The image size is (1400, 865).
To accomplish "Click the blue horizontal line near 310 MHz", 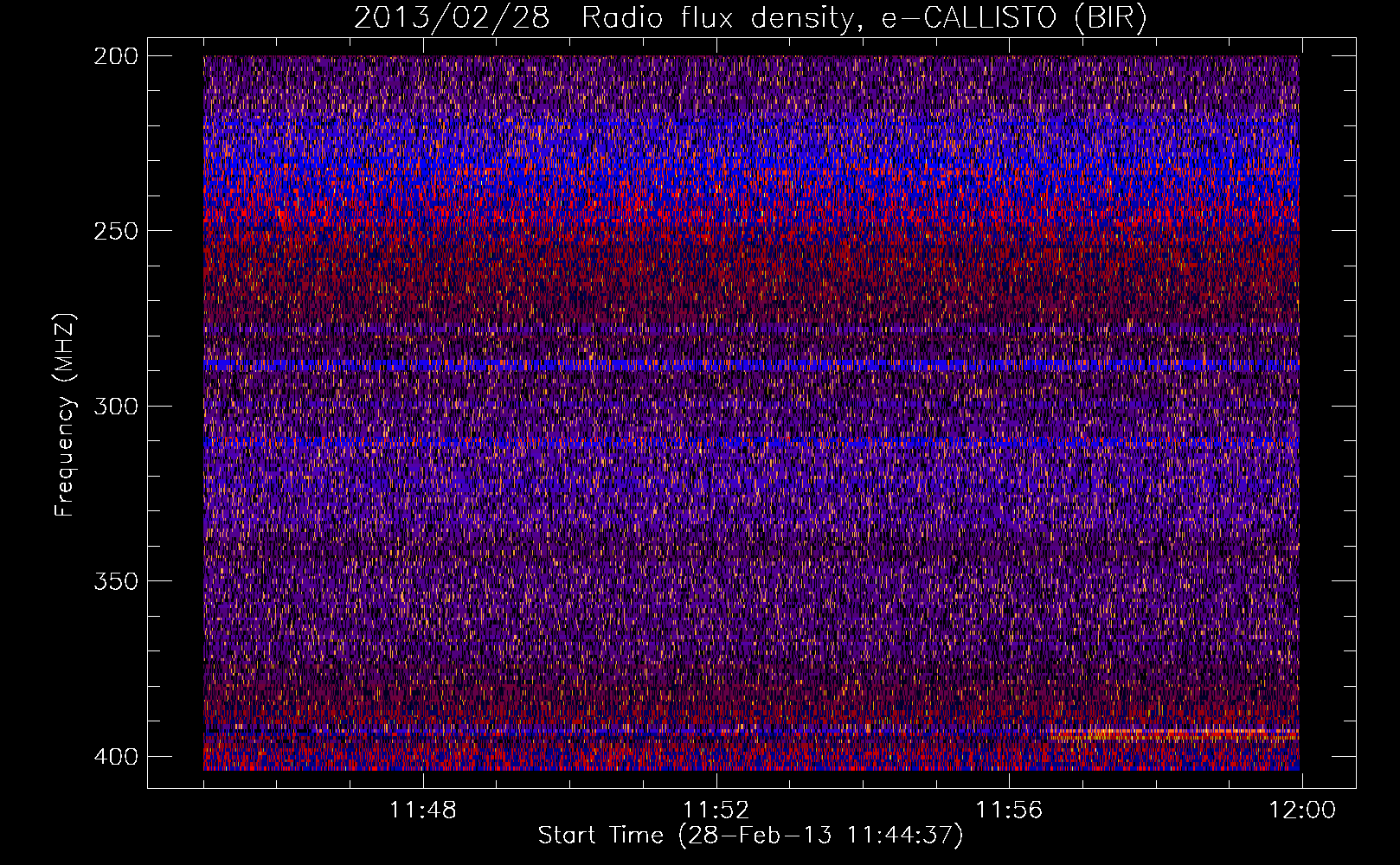I will [751, 442].
